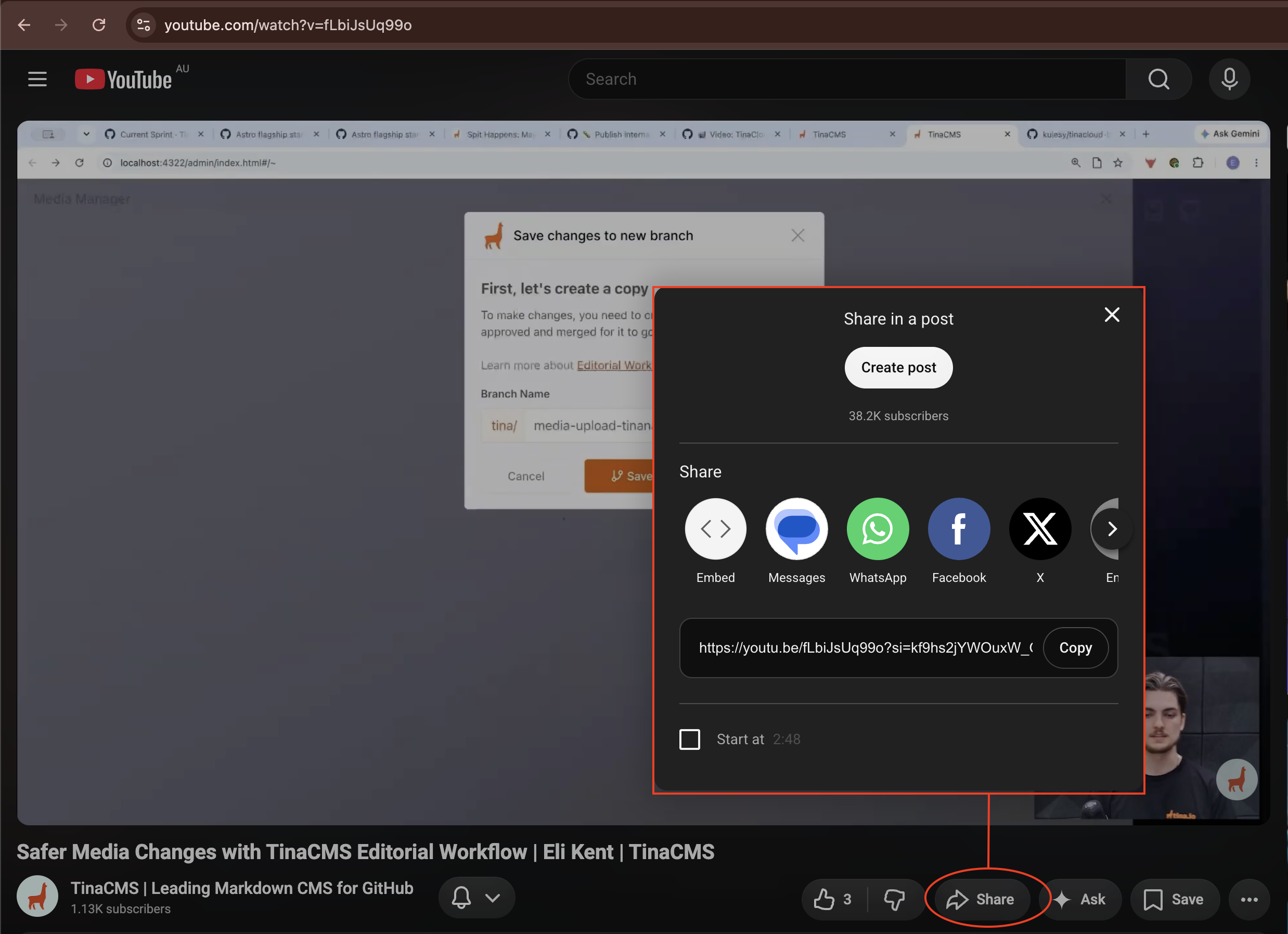Open site information icon in address bar
Image resolution: width=1288 pixels, height=934 pixels.
pos(144,25)
